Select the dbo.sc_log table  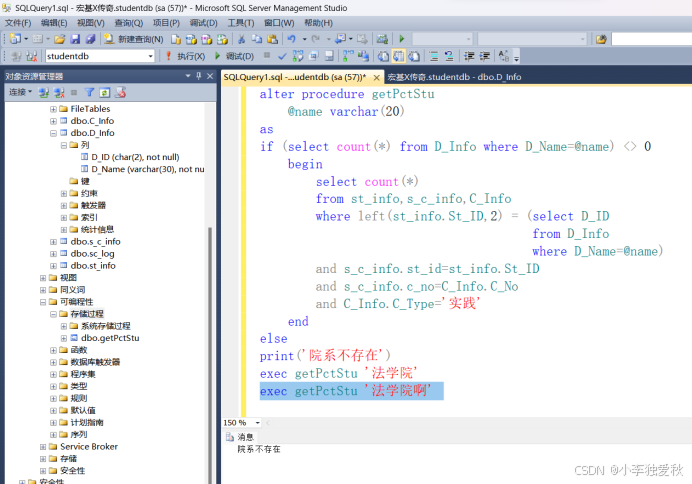[x=92, y=254]
